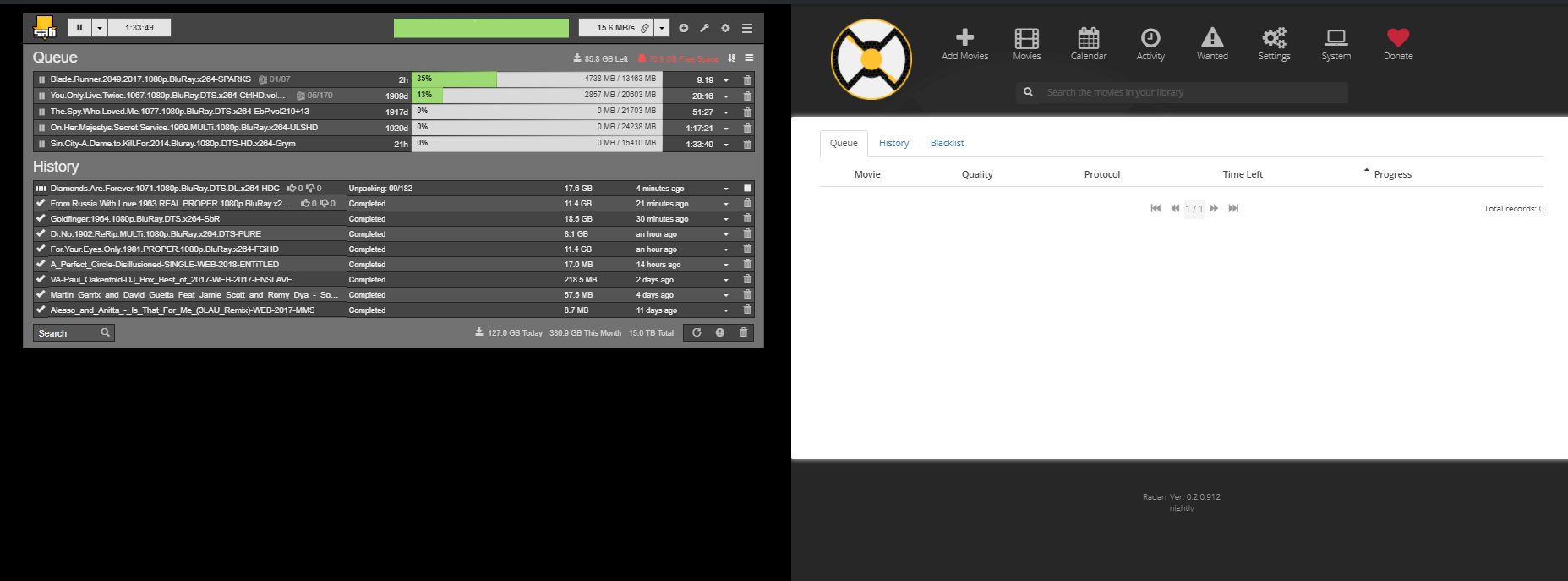Open Radarr Settings
Screen dimensions: 1568x581
point(1275,44)
